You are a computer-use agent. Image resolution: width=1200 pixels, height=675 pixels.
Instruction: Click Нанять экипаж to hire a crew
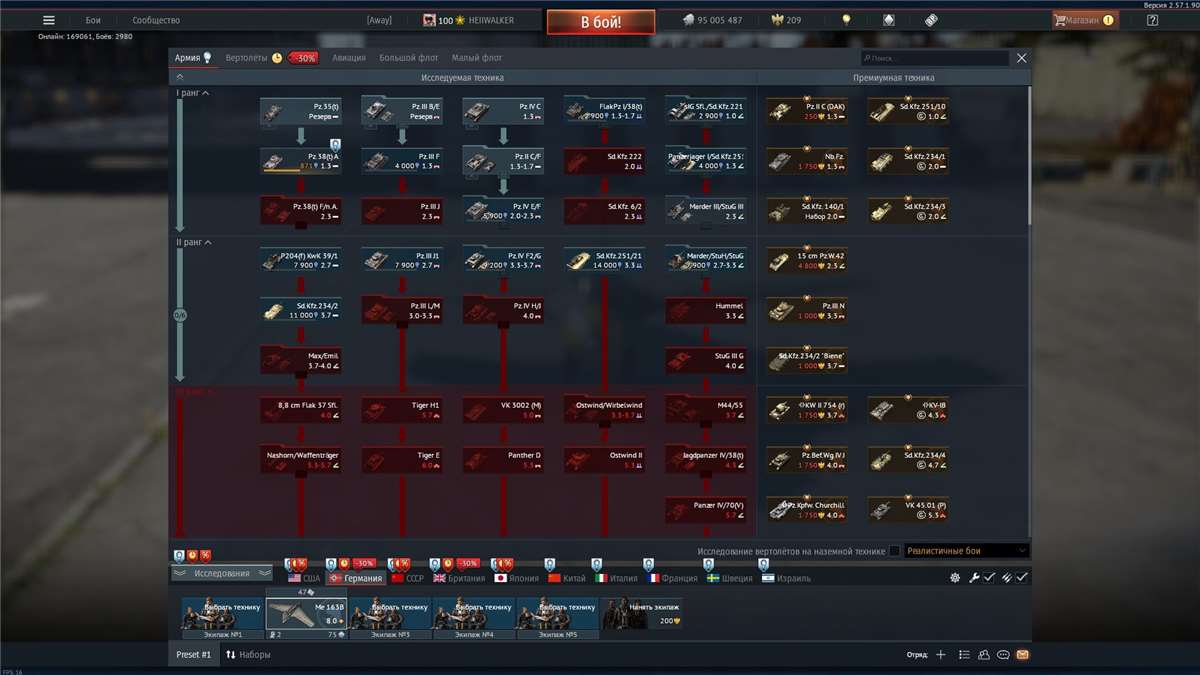pos(642,613)
